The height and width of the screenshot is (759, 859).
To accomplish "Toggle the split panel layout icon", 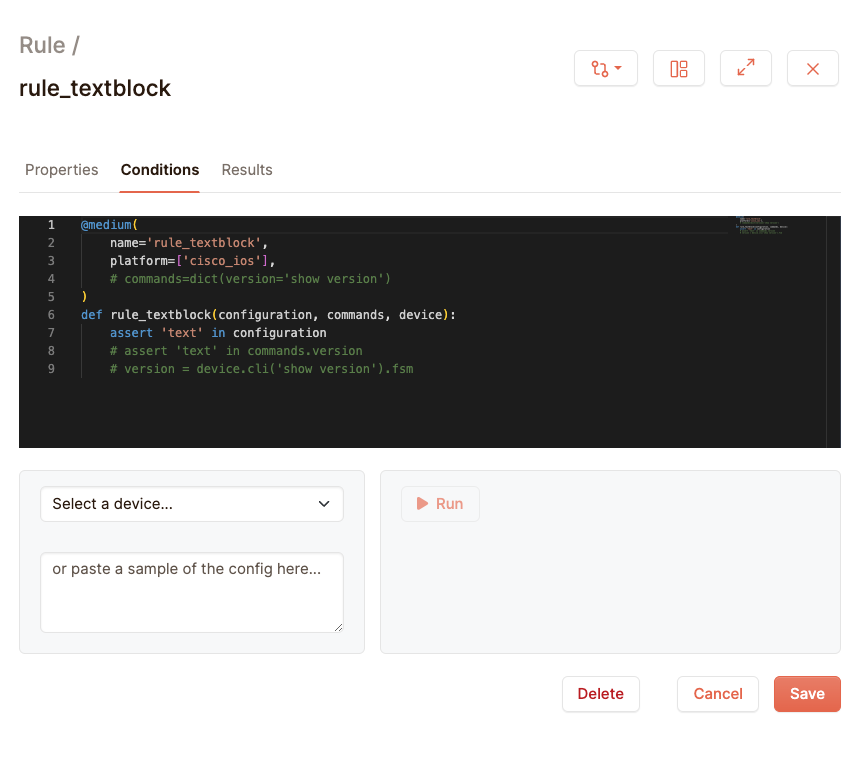I will [x=679, y=69].
